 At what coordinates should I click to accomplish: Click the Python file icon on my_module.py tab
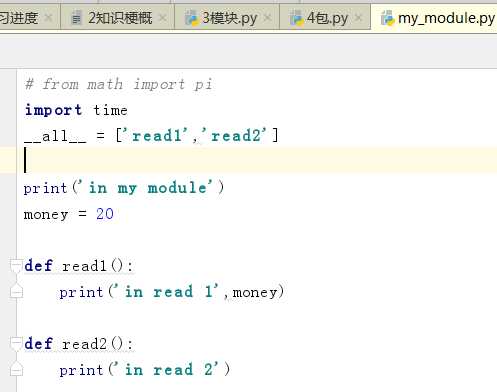click(387, 18)
